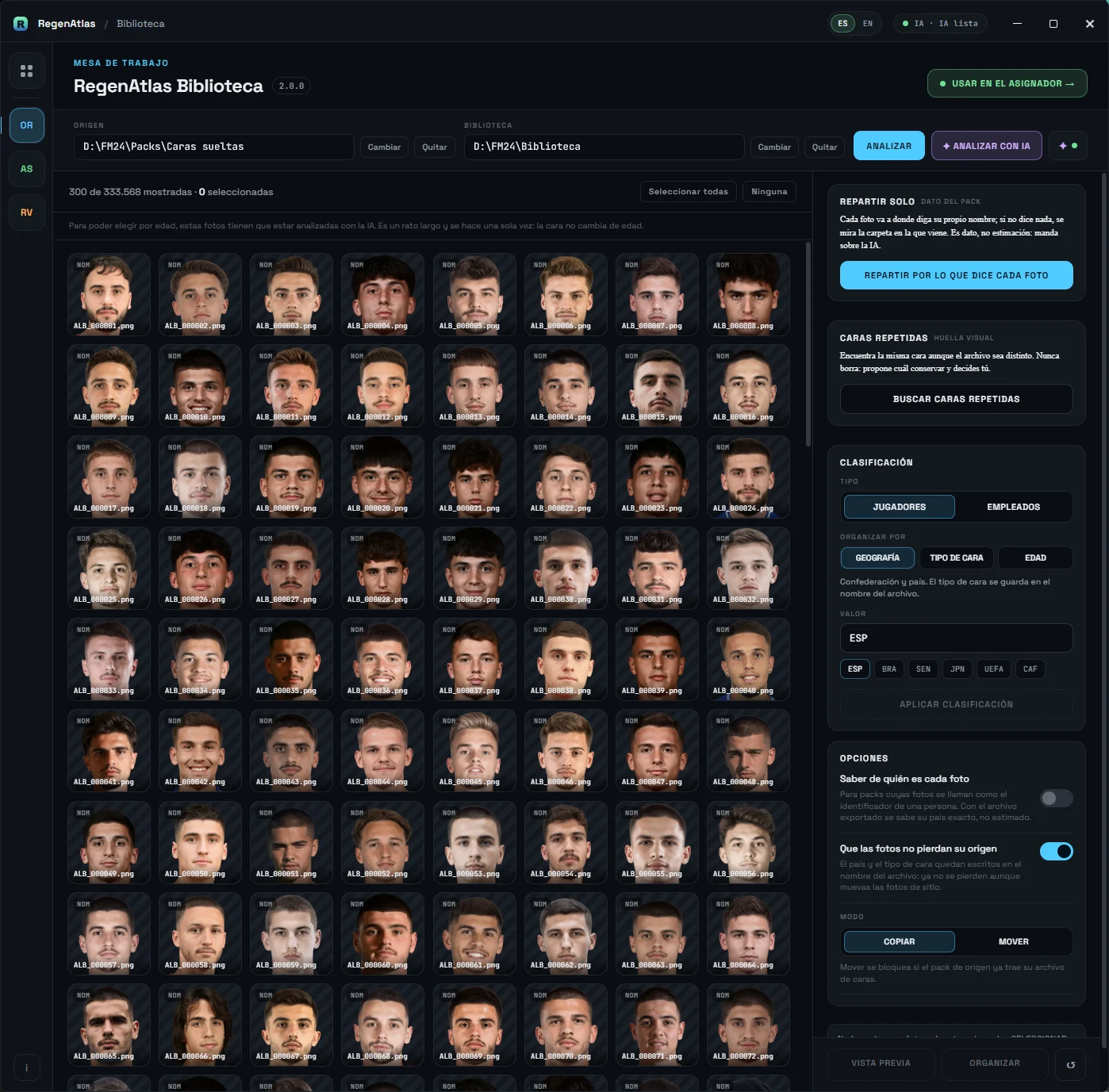
Task: Click the photo grid vertical scrollbar
Action: (x=808, y=344)
